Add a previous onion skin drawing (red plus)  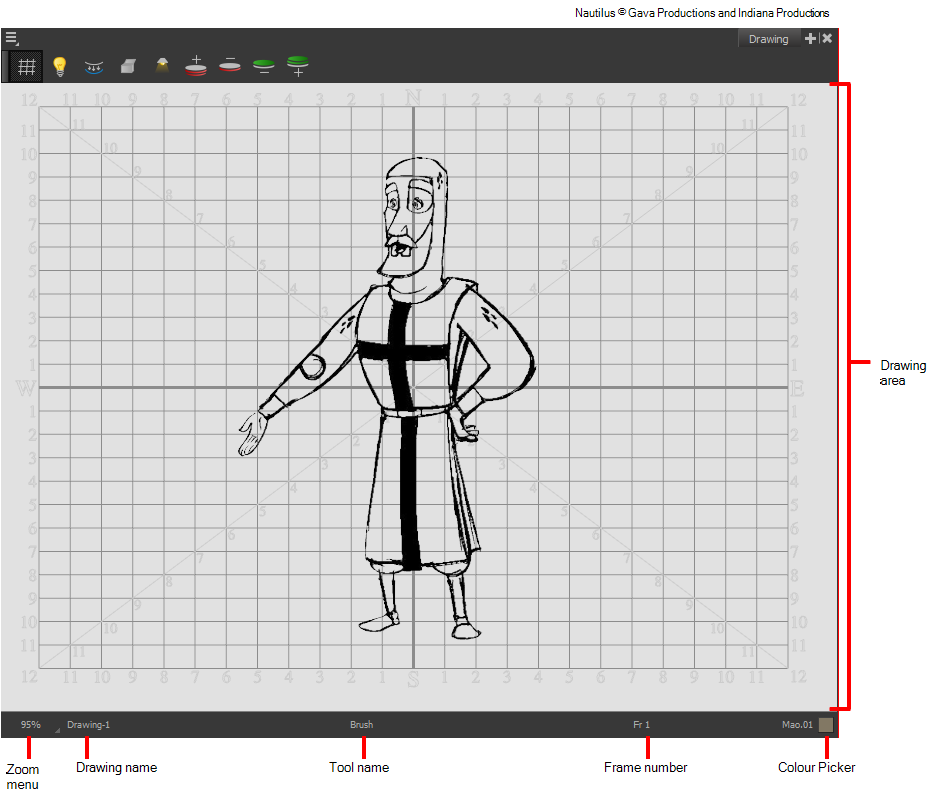pos(196,66)
